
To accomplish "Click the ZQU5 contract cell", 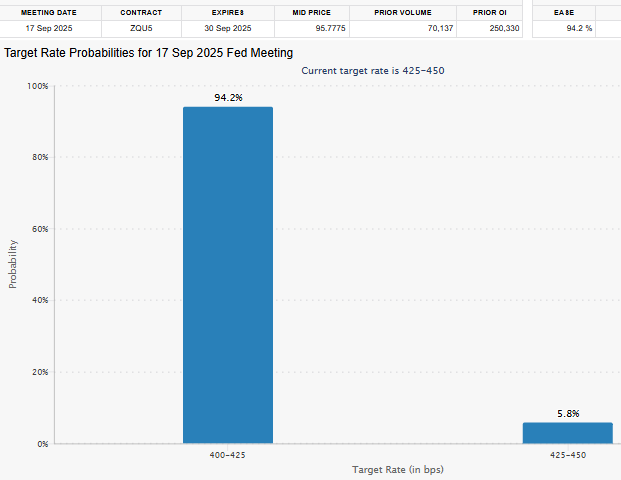I will pos(141,29).
